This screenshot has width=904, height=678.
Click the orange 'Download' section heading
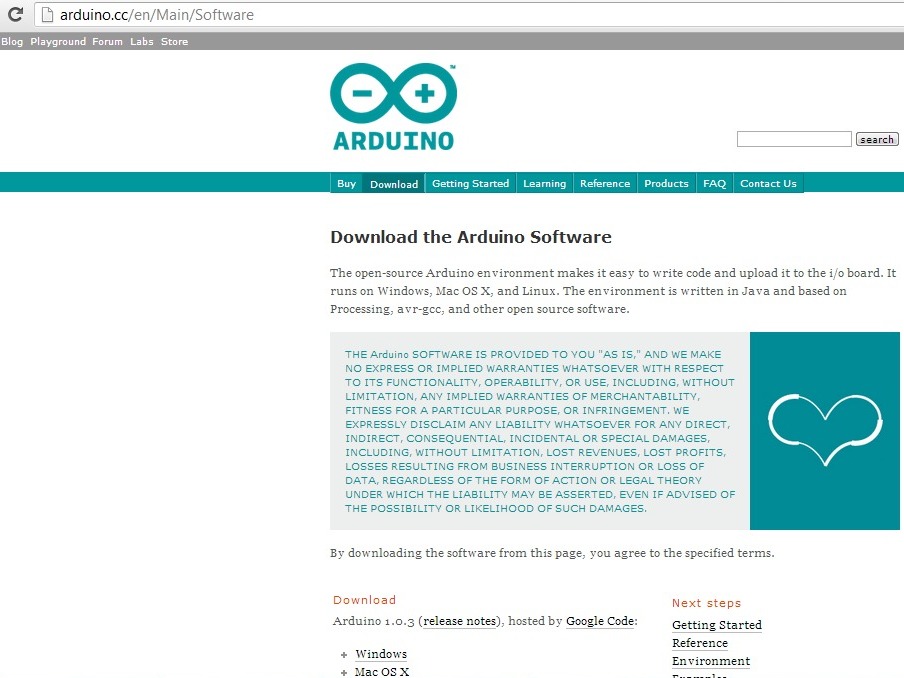click(364, 600)
